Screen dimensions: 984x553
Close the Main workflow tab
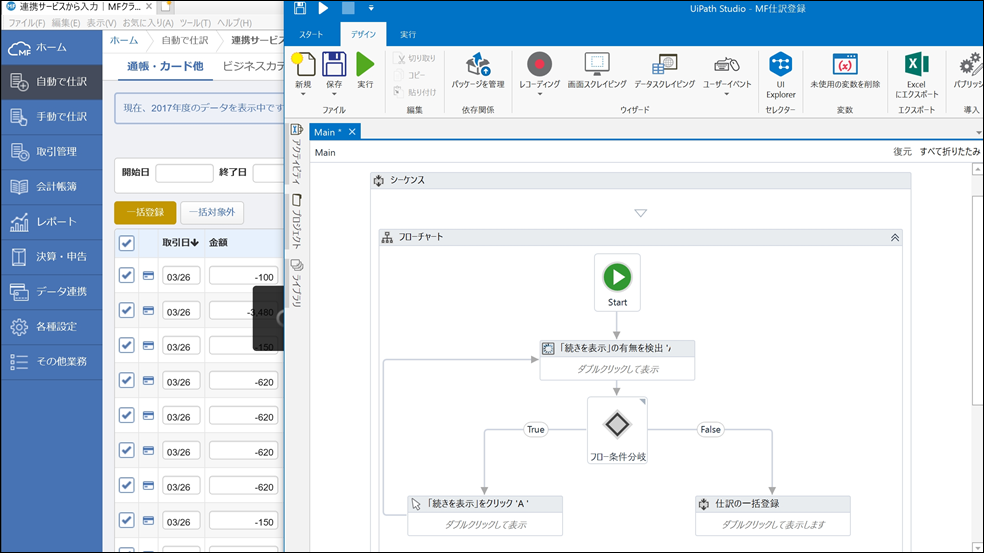click(x=352, y=132)
